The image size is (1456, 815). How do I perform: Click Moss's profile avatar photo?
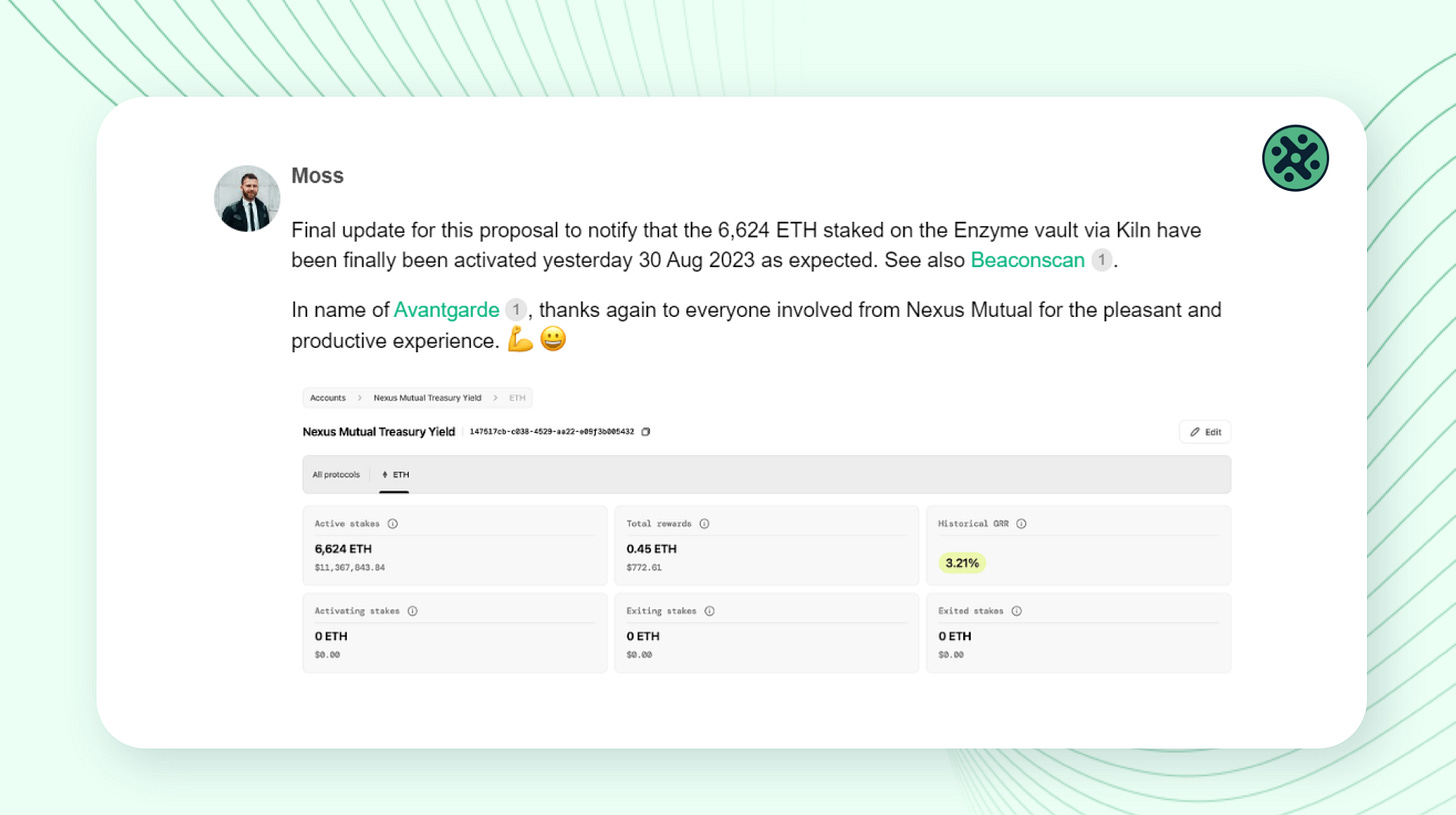click(247, 198)
